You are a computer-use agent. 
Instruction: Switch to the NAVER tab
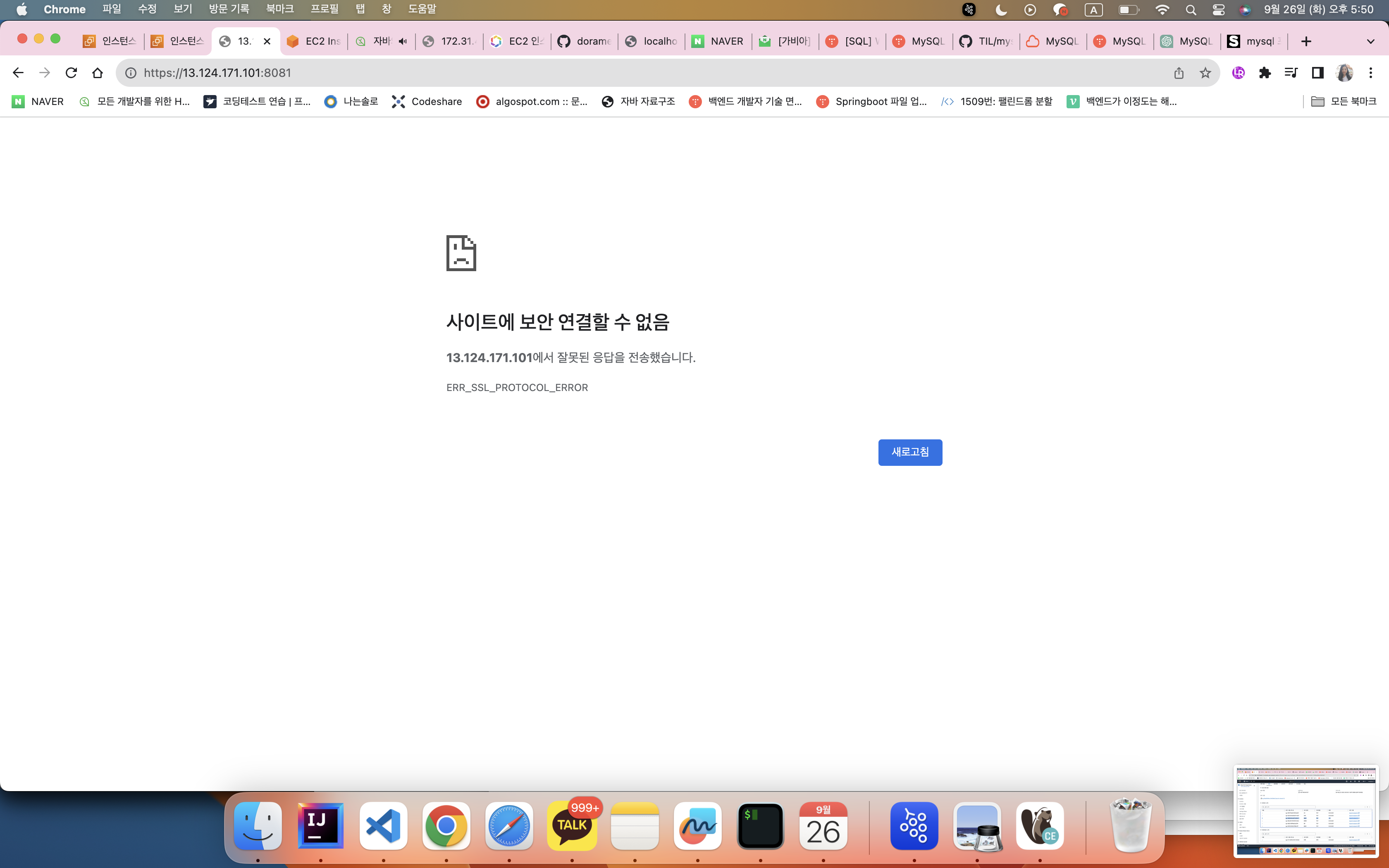[718, 41]
